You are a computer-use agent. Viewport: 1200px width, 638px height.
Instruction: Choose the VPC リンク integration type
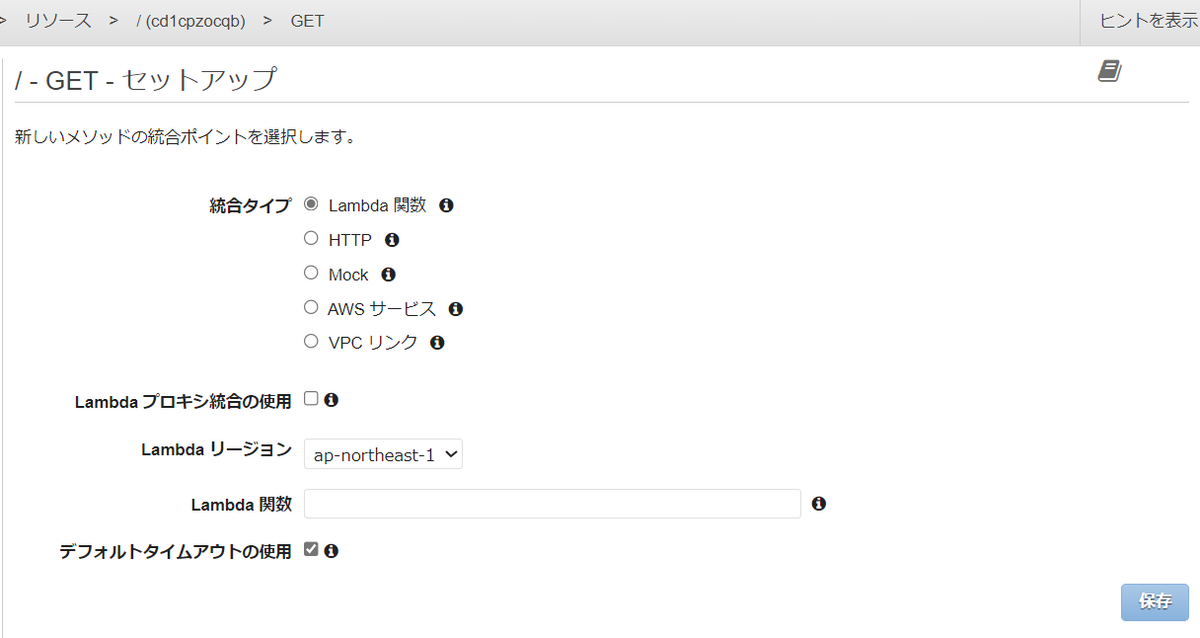point(311,340)
